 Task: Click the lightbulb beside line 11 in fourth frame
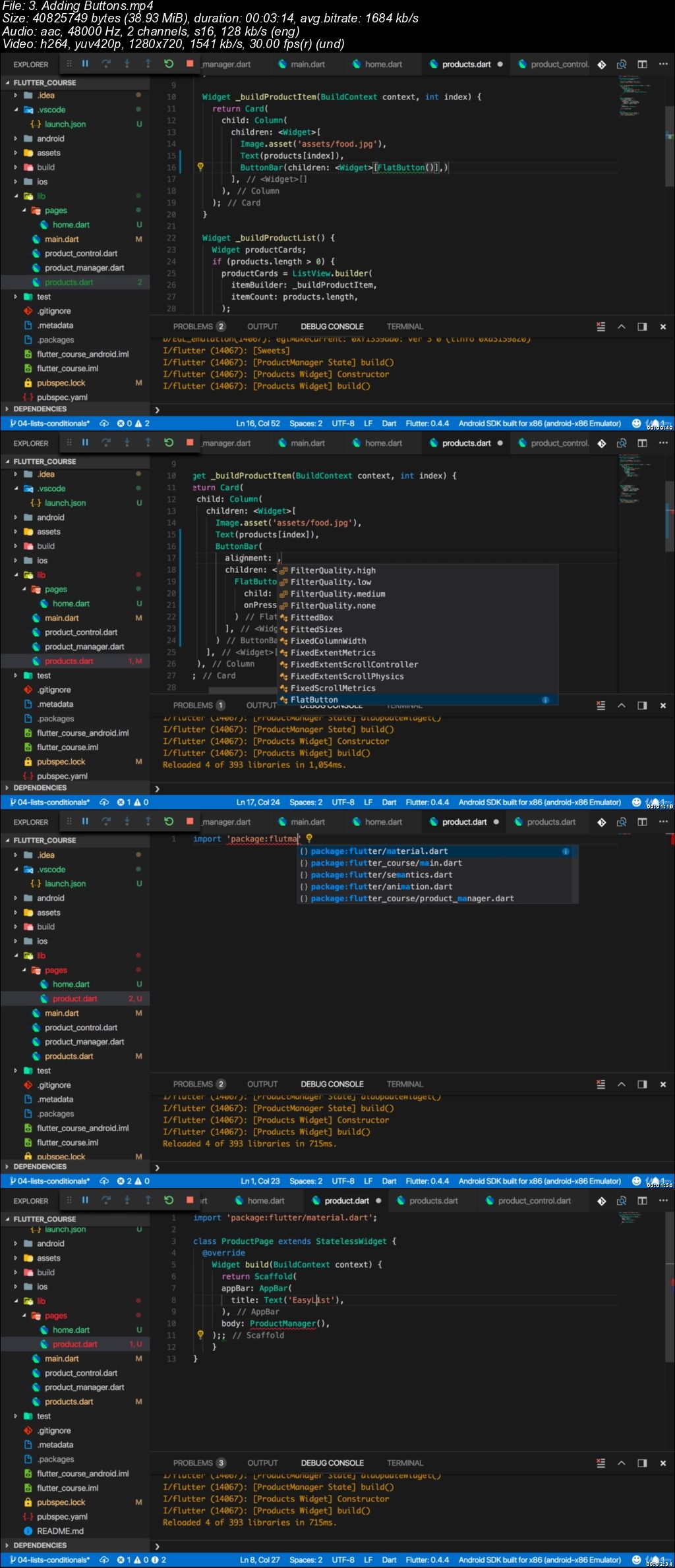(200, 1335)
